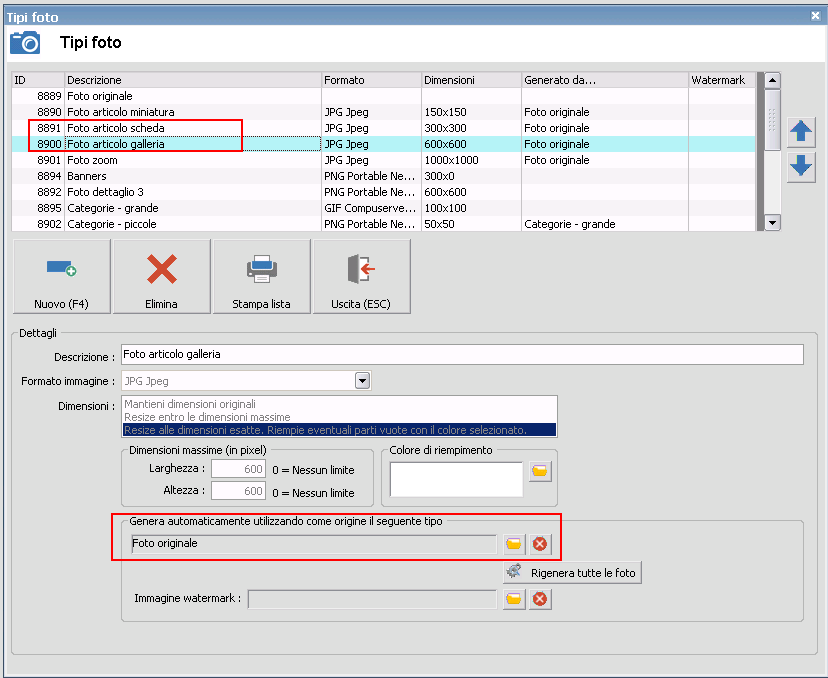Click list scrollbar down arrow
Image resolution: width=828 pixels, height=678 pixels.
[x=773, y=223]
